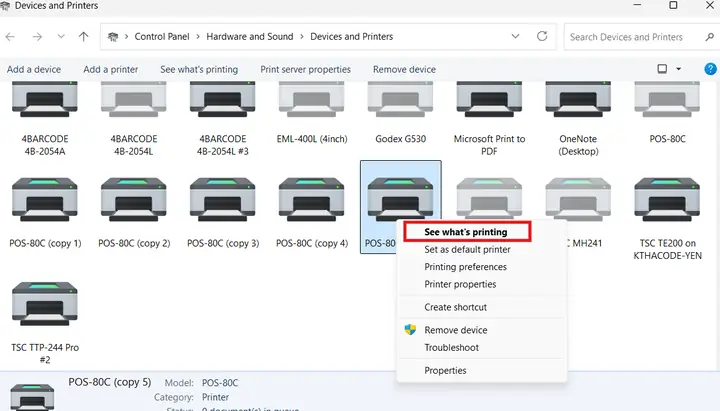Select the POS-80C (copy 1) printer
Screen dimensions: 720x411
point(45,200)
